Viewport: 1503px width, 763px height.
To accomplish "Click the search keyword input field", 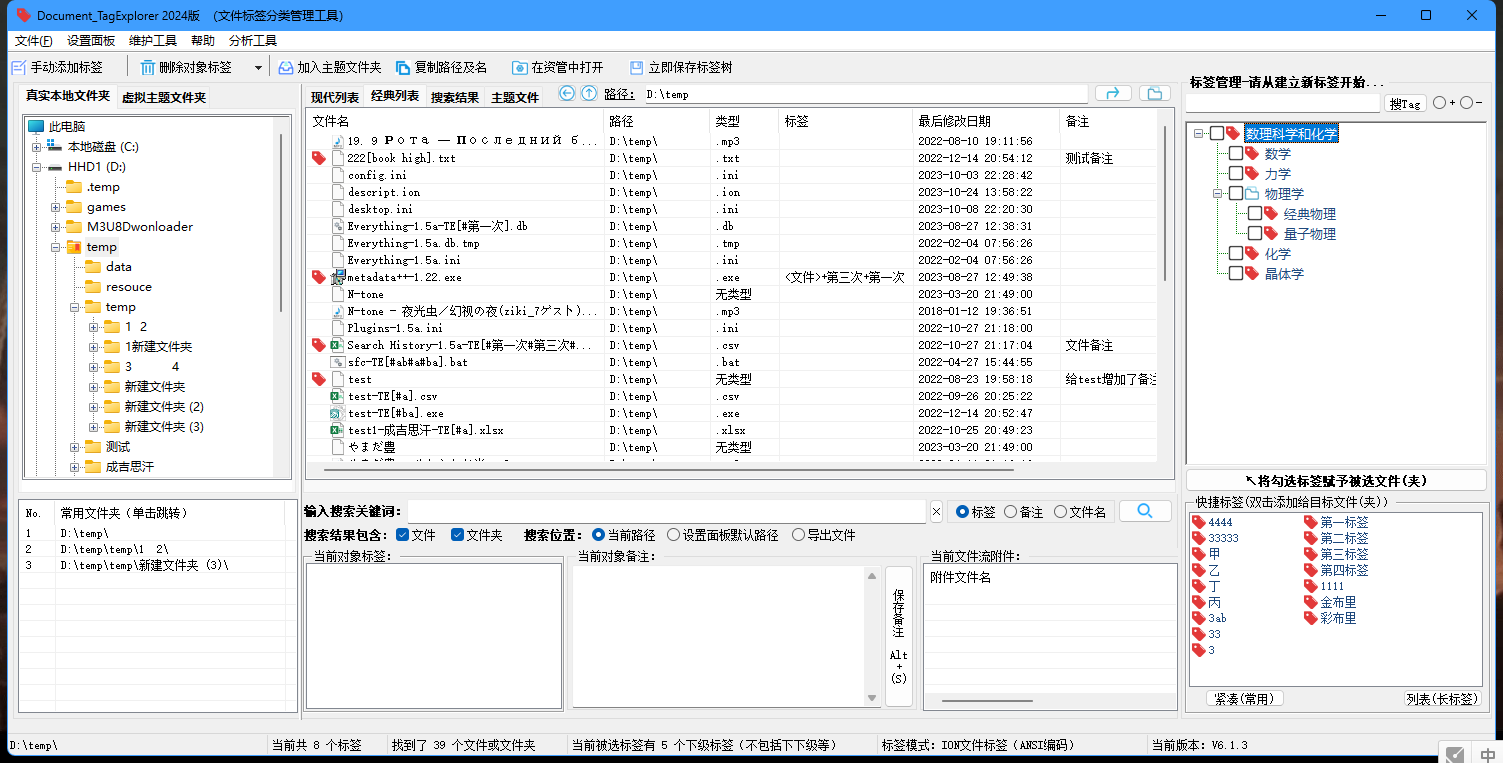I will tap(666, 512).
